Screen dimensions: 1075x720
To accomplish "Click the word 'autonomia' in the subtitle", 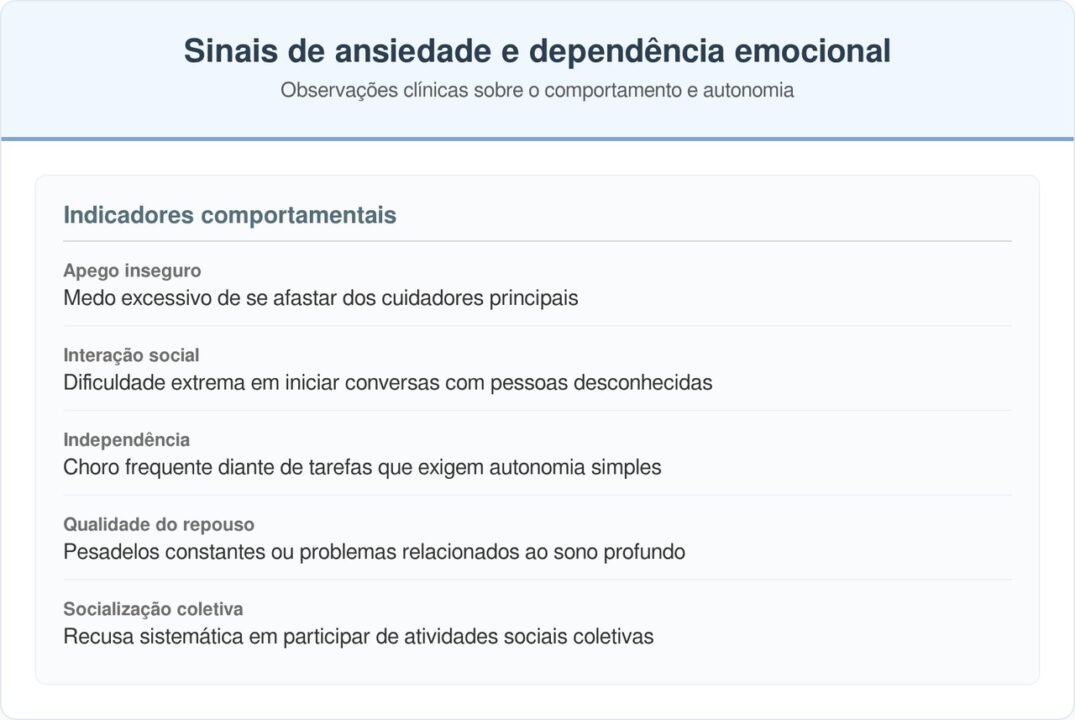I will point(748,90).
